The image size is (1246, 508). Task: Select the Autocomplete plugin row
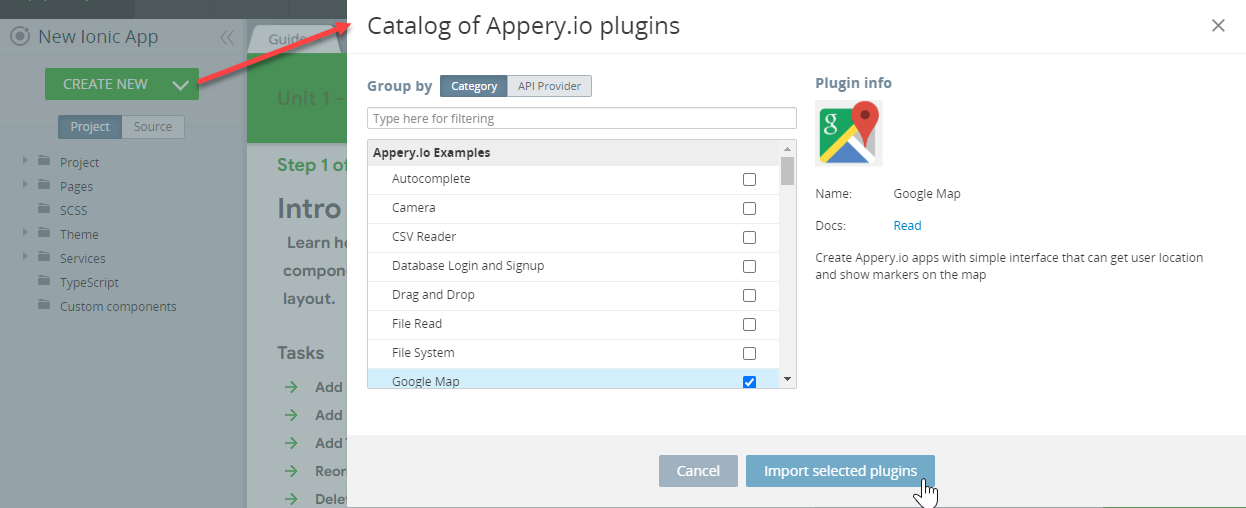[574, 179]
